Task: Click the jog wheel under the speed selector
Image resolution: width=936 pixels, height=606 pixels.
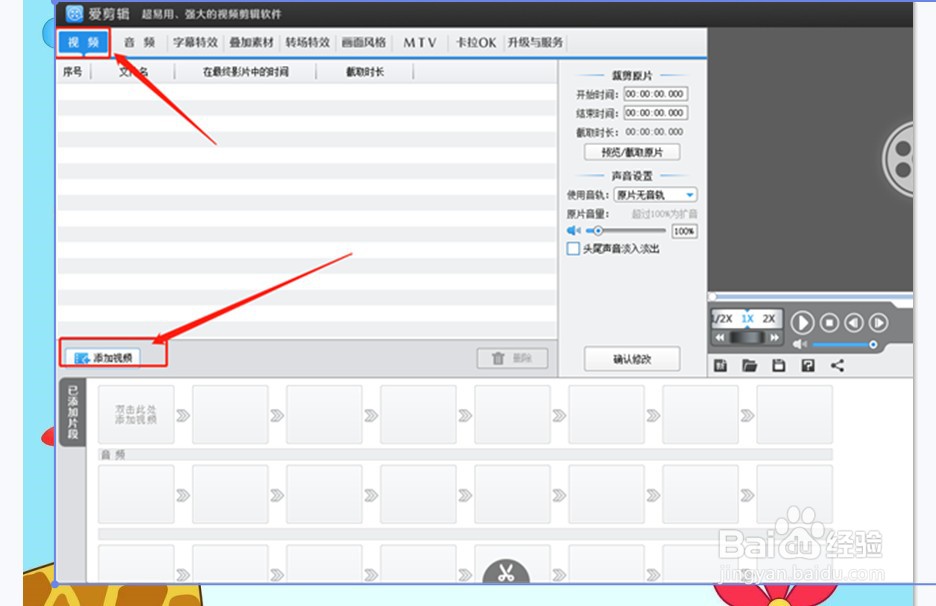Action: (747, 338)
